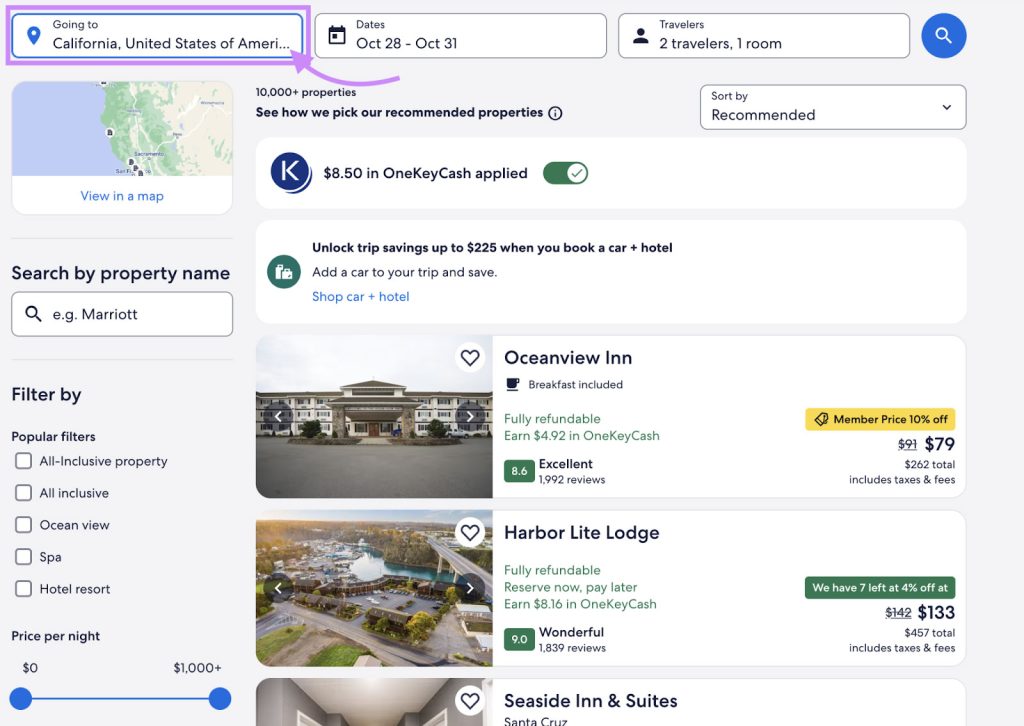Follow the Shop car + hotel link
The image size is (1024, 726).
coord(360,296)
